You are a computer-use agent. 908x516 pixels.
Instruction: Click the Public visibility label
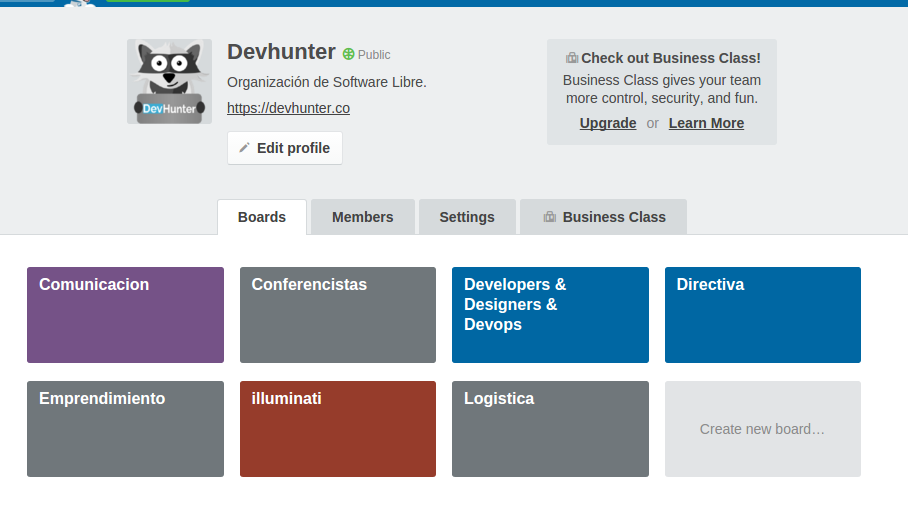coord(374,55)
